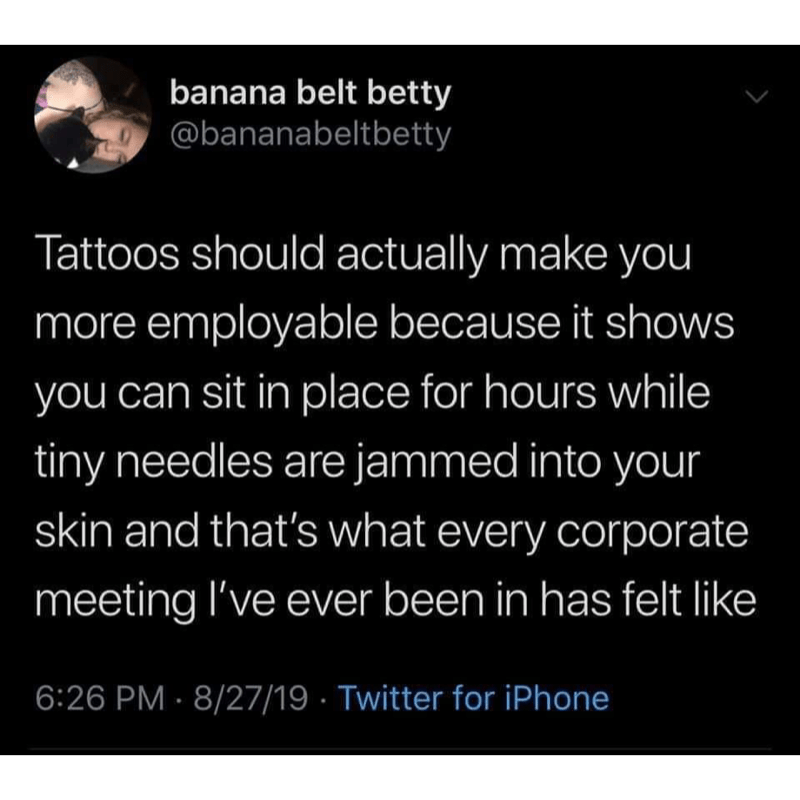Viewport: 800px width, 800px height.
Task: Visit the @bananabeltbetty handle
Action: point(311,131)
